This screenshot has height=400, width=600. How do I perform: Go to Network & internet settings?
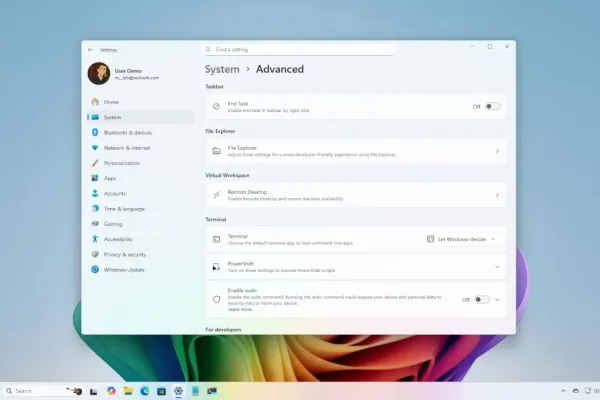(x=141, y=148)
